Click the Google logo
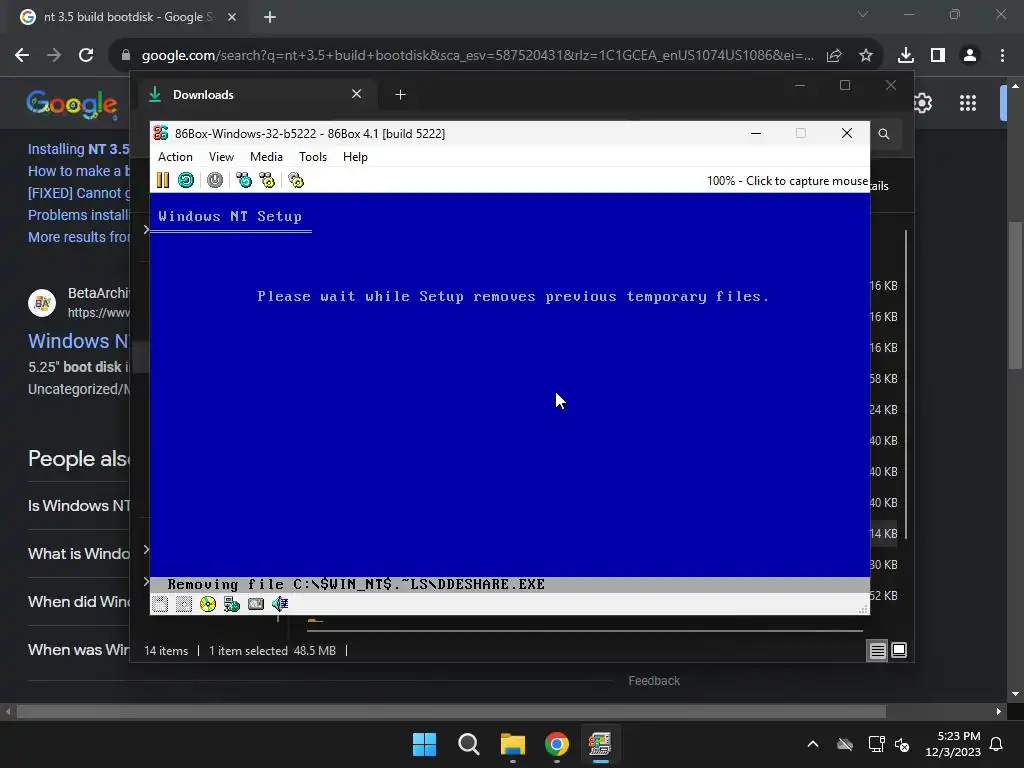Image resolution: width=1024 pixels, height=768 pixels. (72, 104)
